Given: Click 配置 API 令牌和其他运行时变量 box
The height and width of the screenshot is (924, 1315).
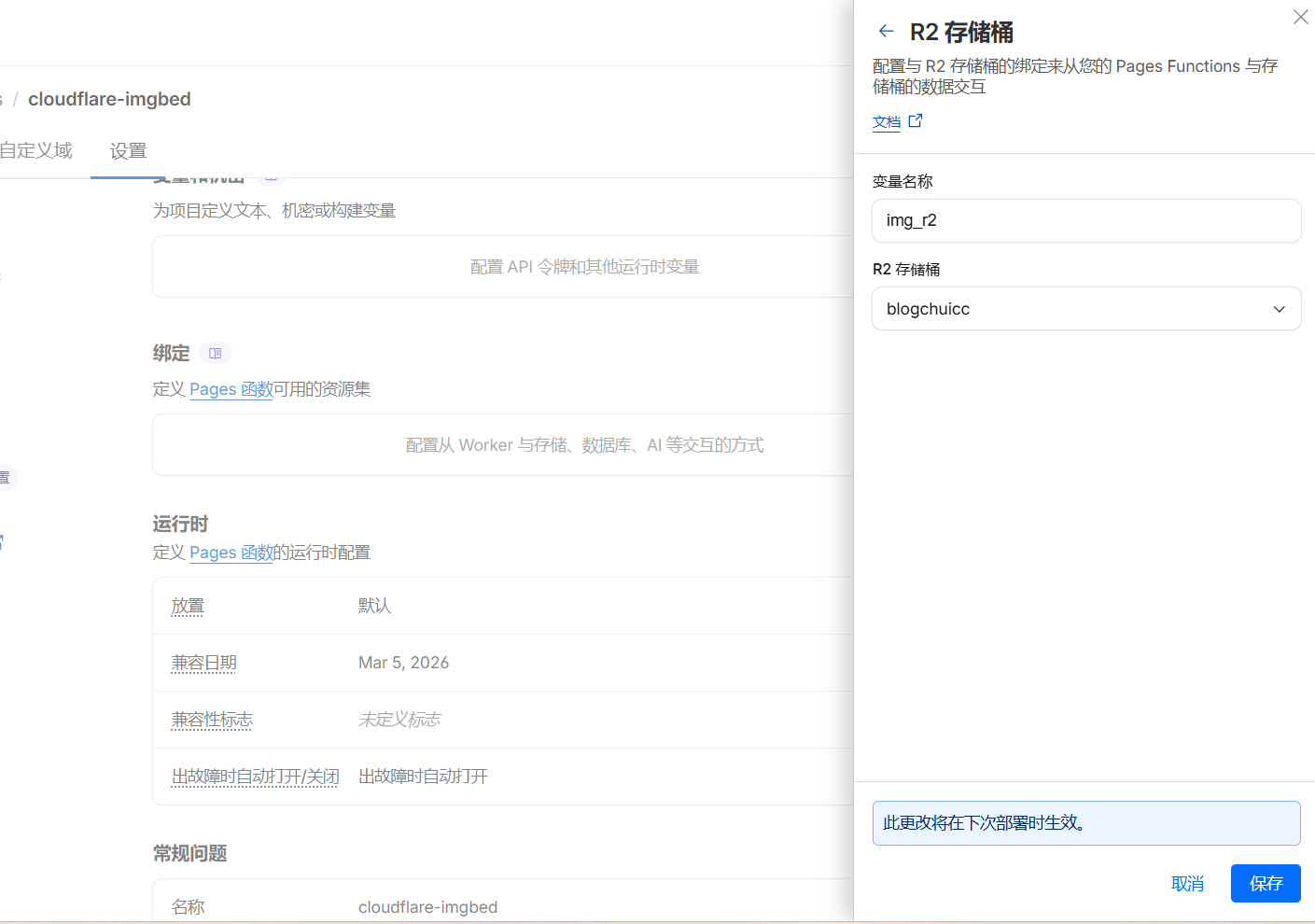Looking at the screenshot, I should (584, 267).
